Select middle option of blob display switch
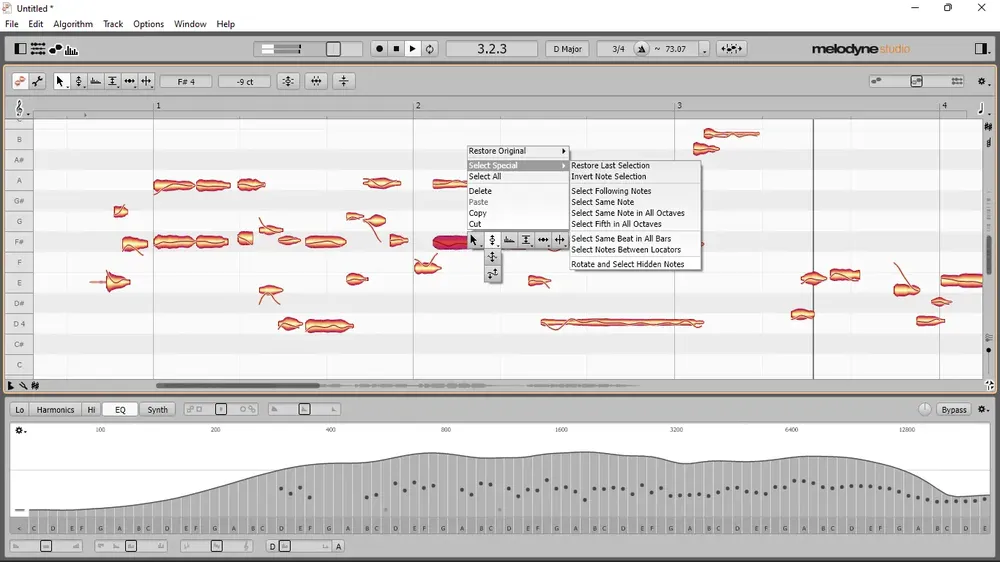 (916, 81)
